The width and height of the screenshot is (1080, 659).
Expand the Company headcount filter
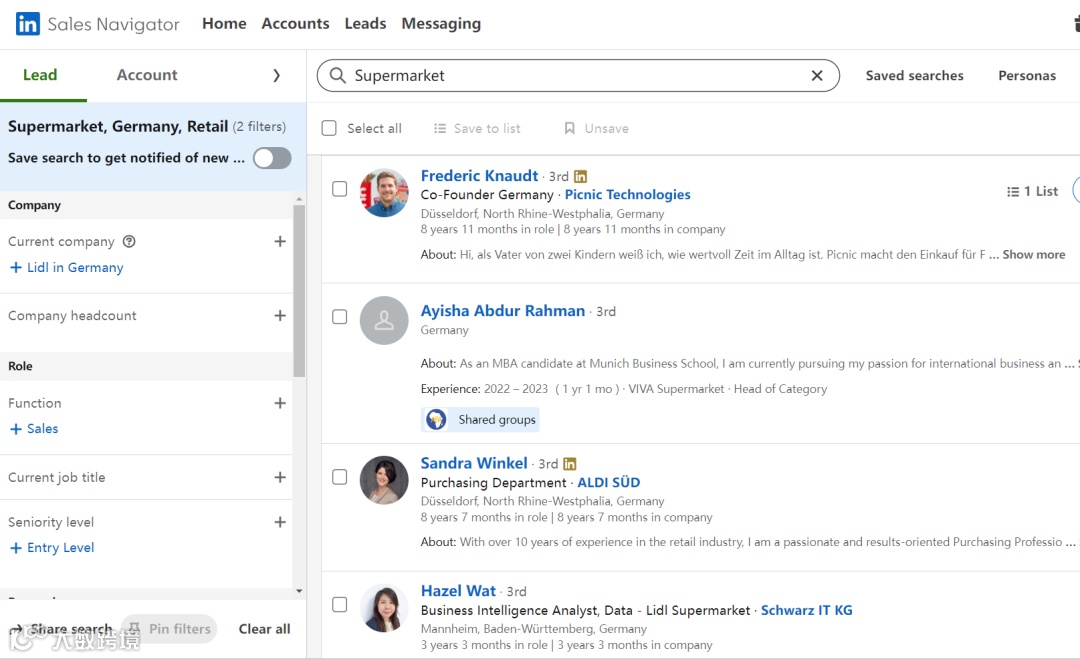(280, 315)
